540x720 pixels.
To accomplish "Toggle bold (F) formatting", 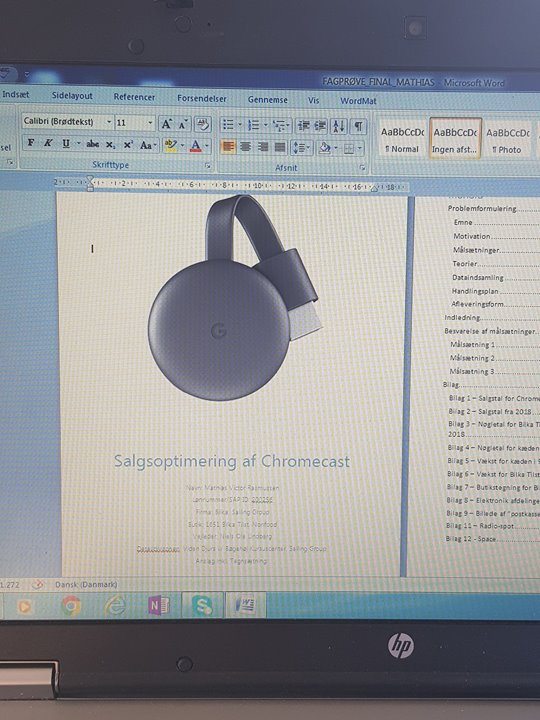I will 31,143.
